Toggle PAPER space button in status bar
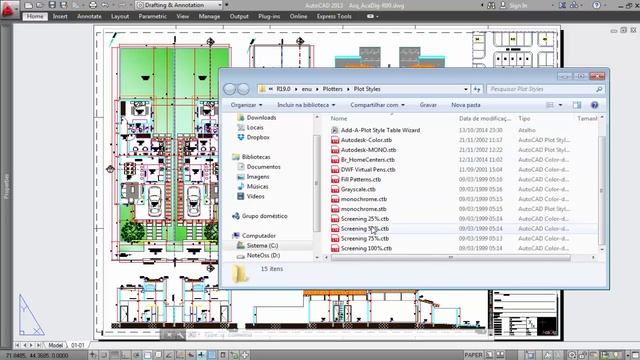The image size is (640, 360). (x=473, y=355)
